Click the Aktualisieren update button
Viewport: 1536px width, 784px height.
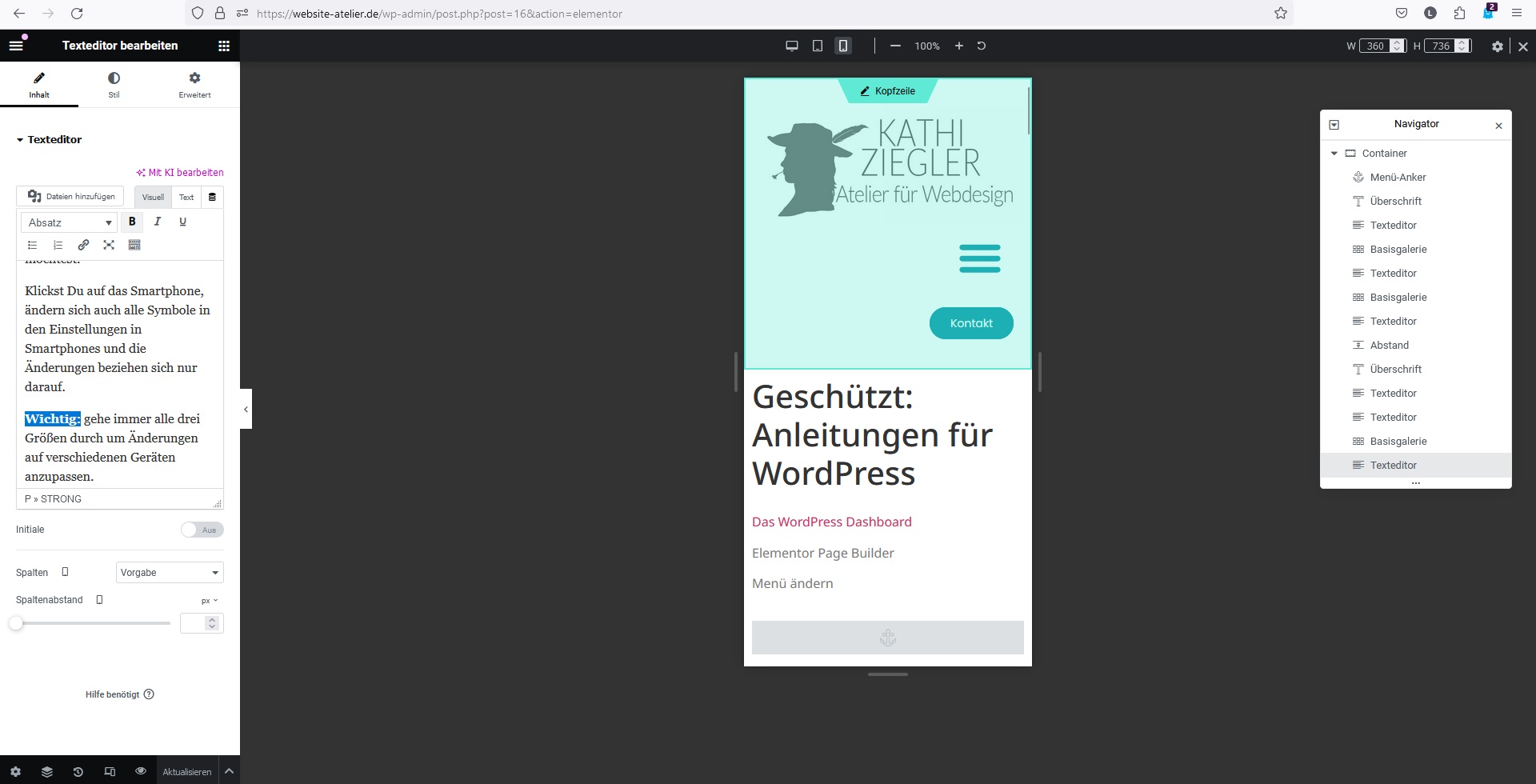(186, 771)
